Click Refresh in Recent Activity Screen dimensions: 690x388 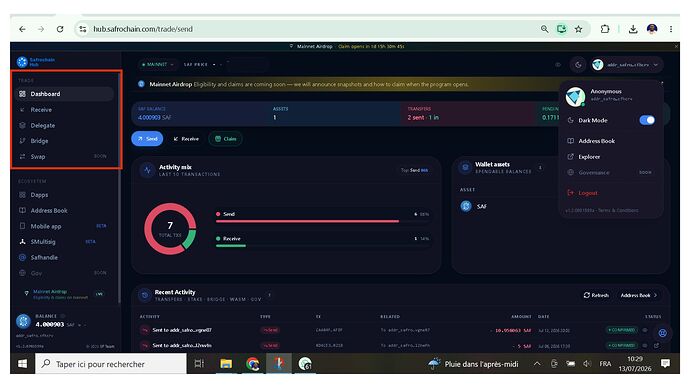click(x=596, y=295)
